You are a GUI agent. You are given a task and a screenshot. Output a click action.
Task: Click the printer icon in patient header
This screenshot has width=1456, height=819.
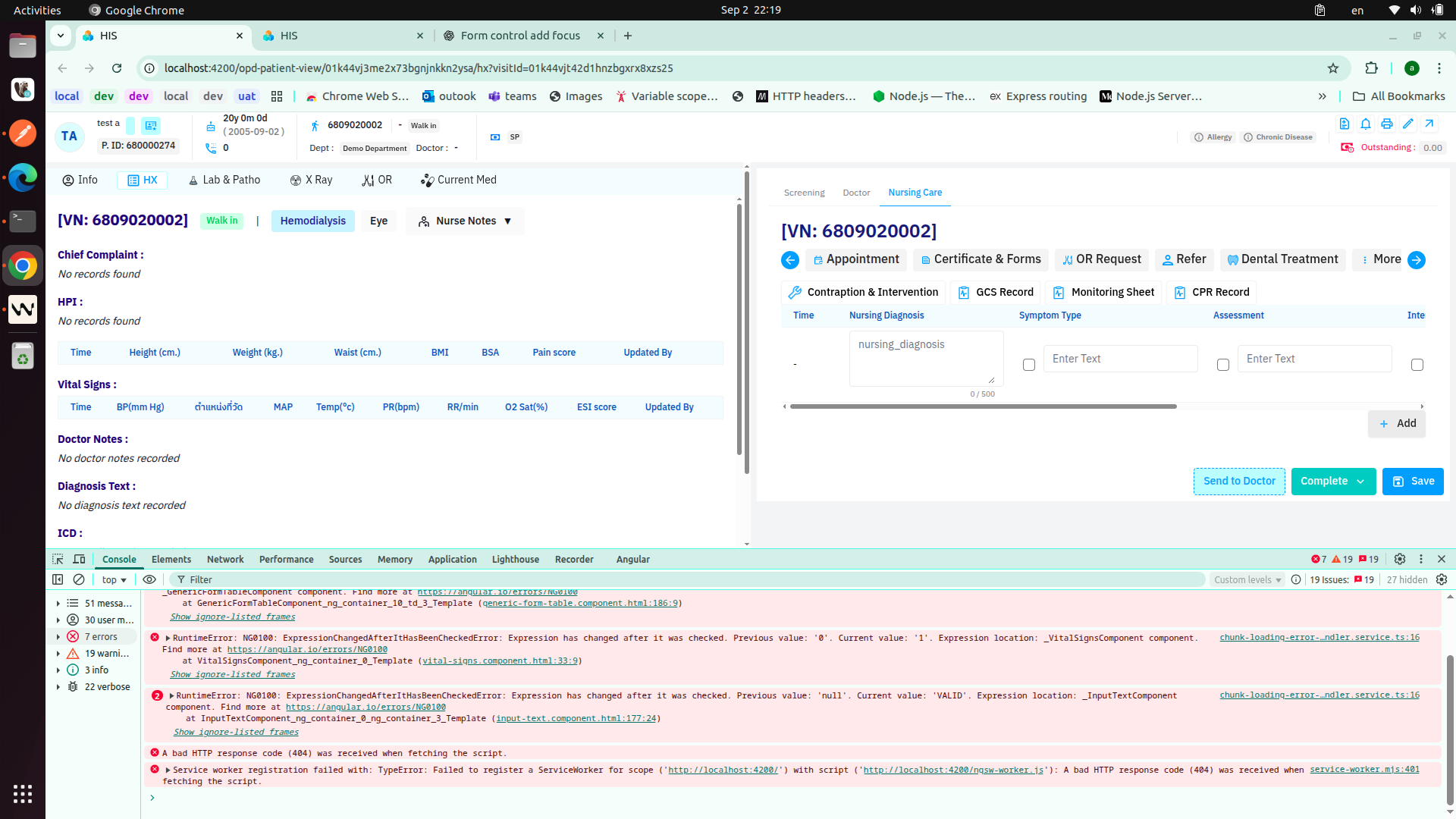tap(1387, 124)
